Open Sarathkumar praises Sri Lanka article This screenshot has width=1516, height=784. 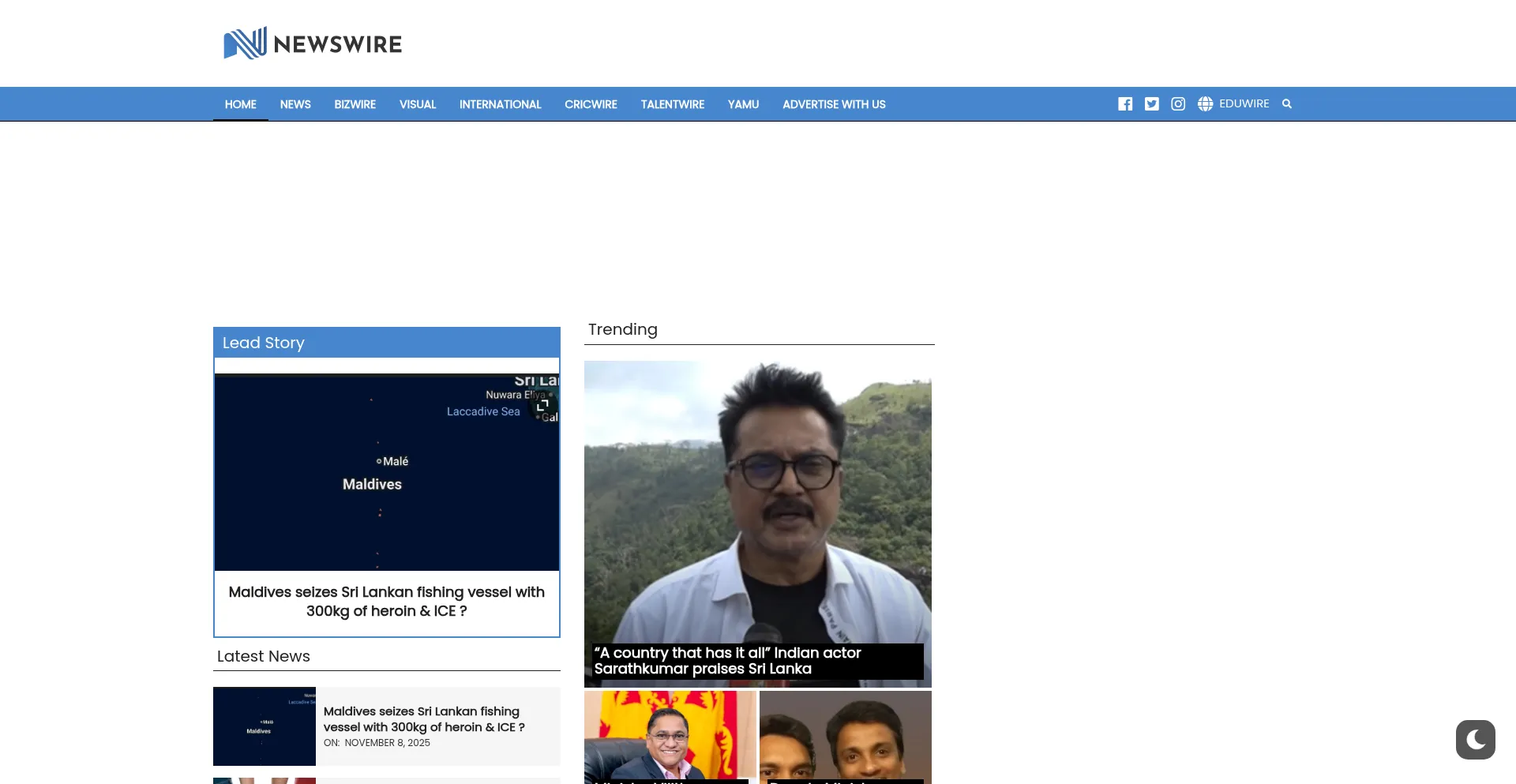(726, 661)
